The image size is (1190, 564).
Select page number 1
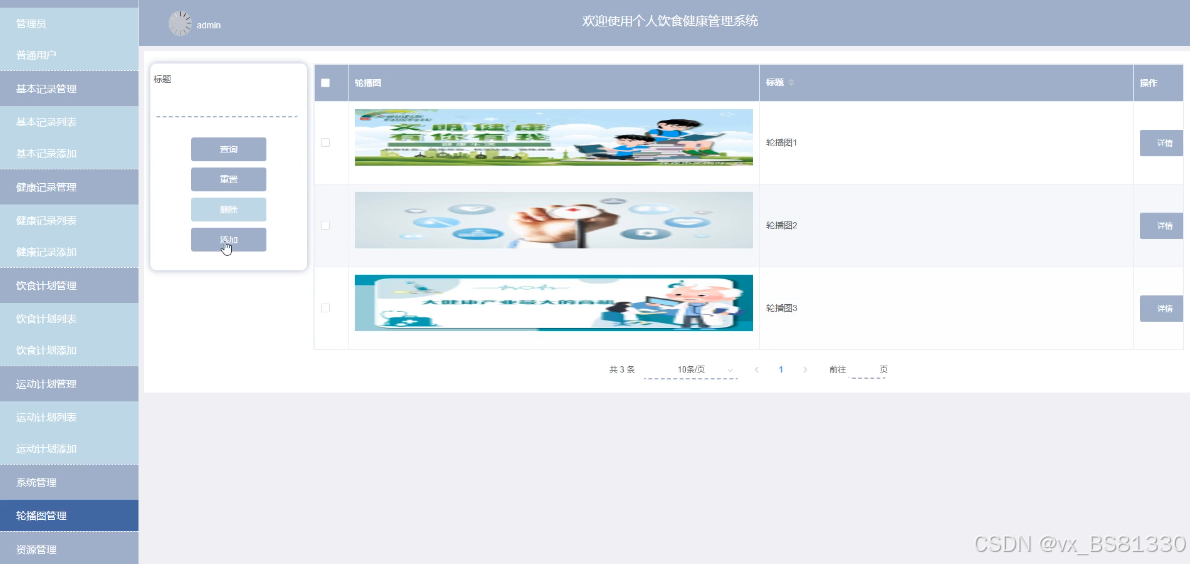click(x=781, y=370)
